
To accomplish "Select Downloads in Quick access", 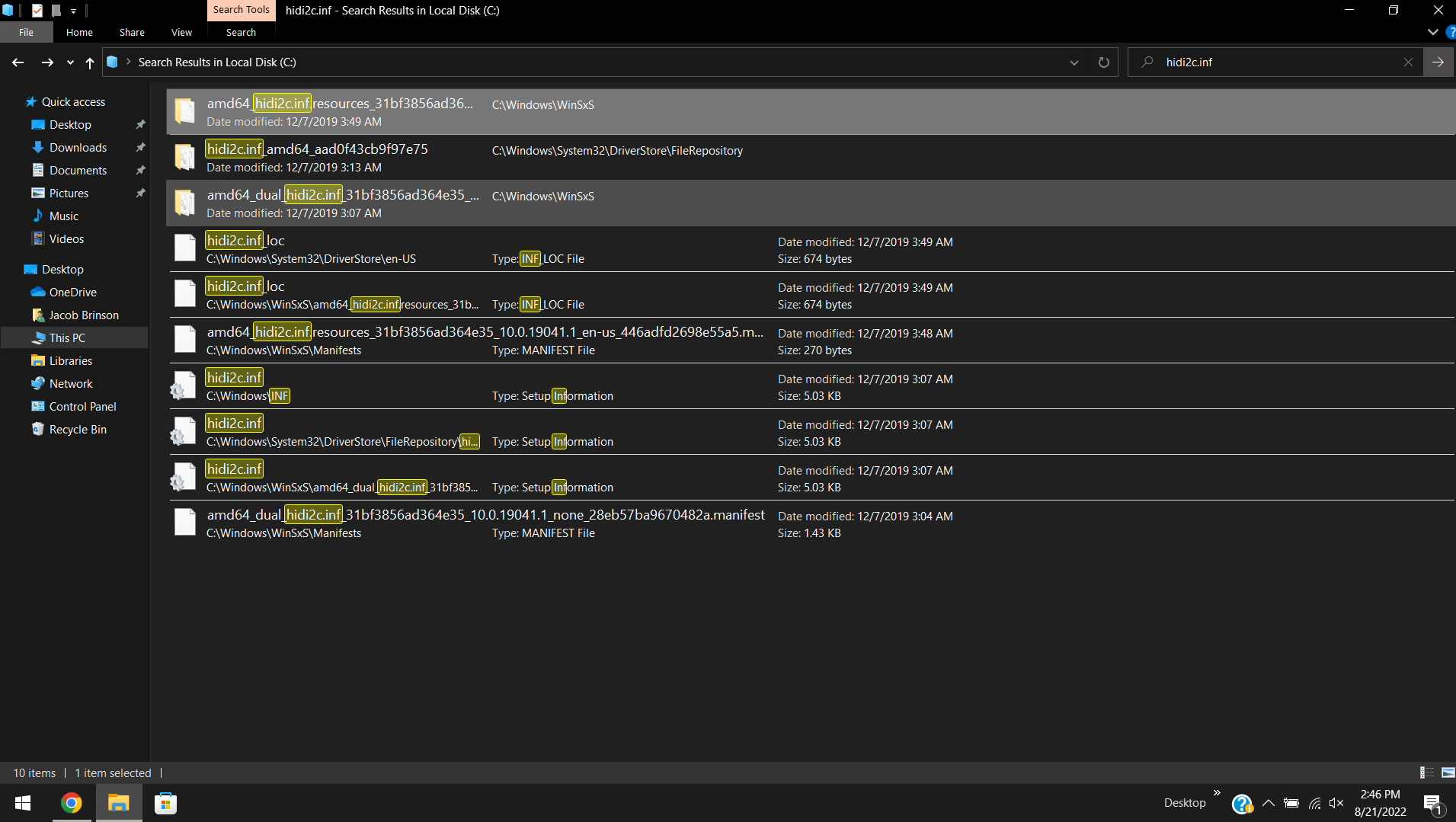I will click(x=78, y=148).
